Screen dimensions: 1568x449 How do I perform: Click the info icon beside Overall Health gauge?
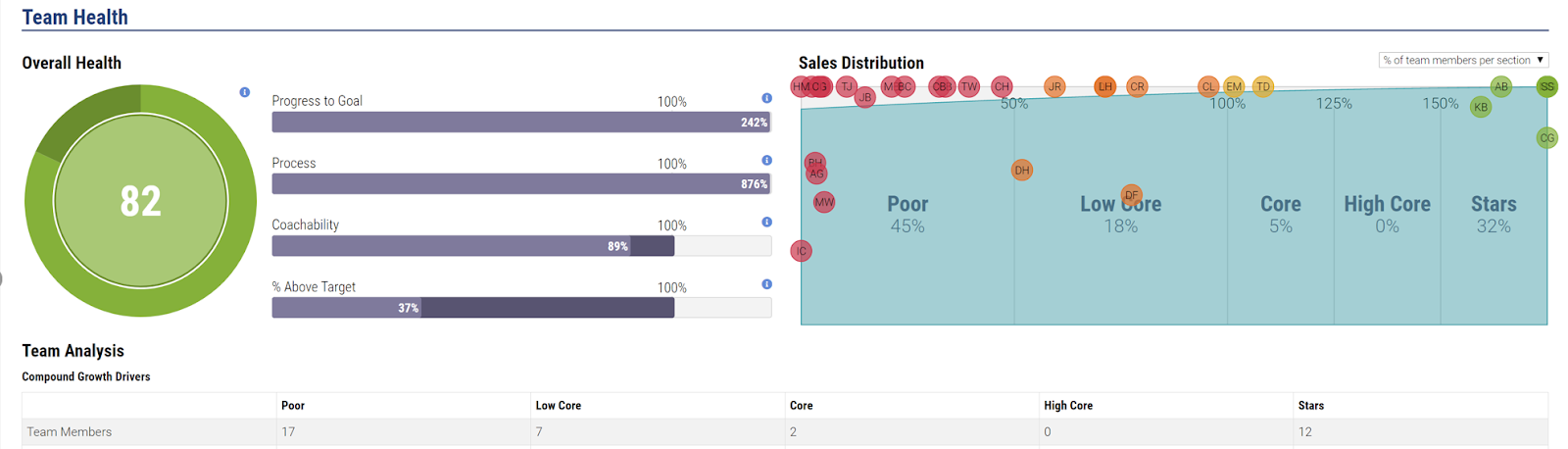(x=245, y=92)
